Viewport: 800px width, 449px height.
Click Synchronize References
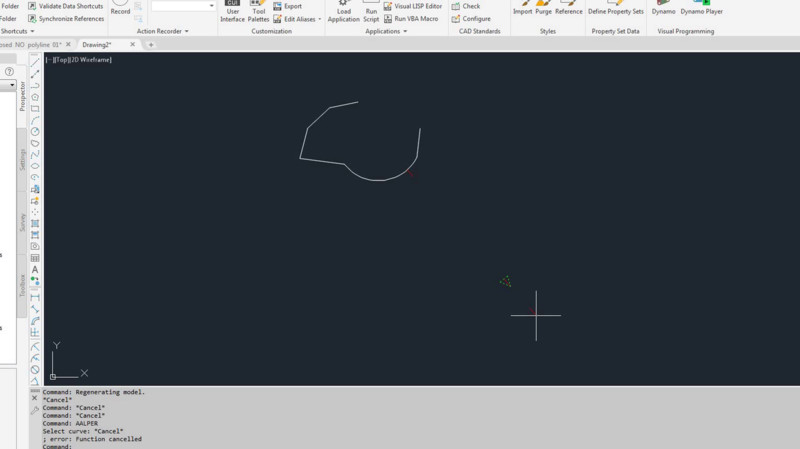(66, 19)
